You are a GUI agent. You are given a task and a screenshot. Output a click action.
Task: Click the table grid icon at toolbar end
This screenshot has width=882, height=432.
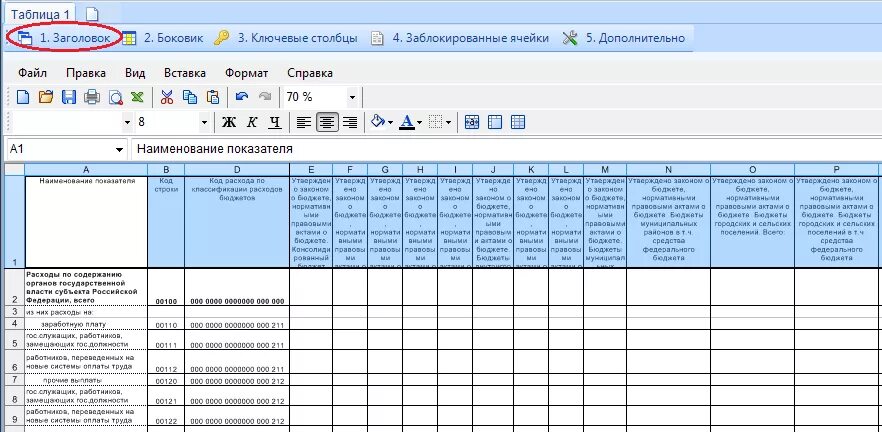click(x=518, y=122)
